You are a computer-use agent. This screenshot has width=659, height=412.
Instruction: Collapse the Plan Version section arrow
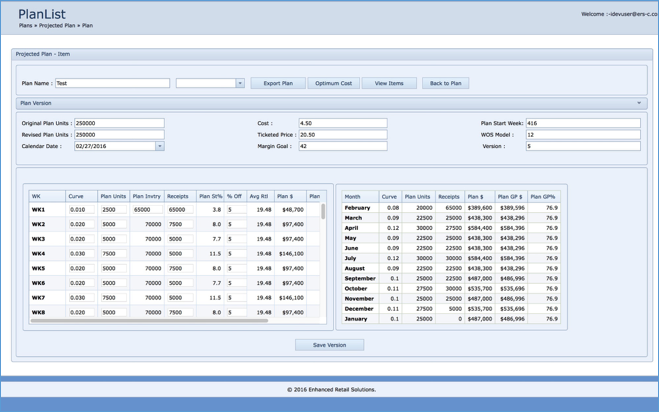(639, 103)
